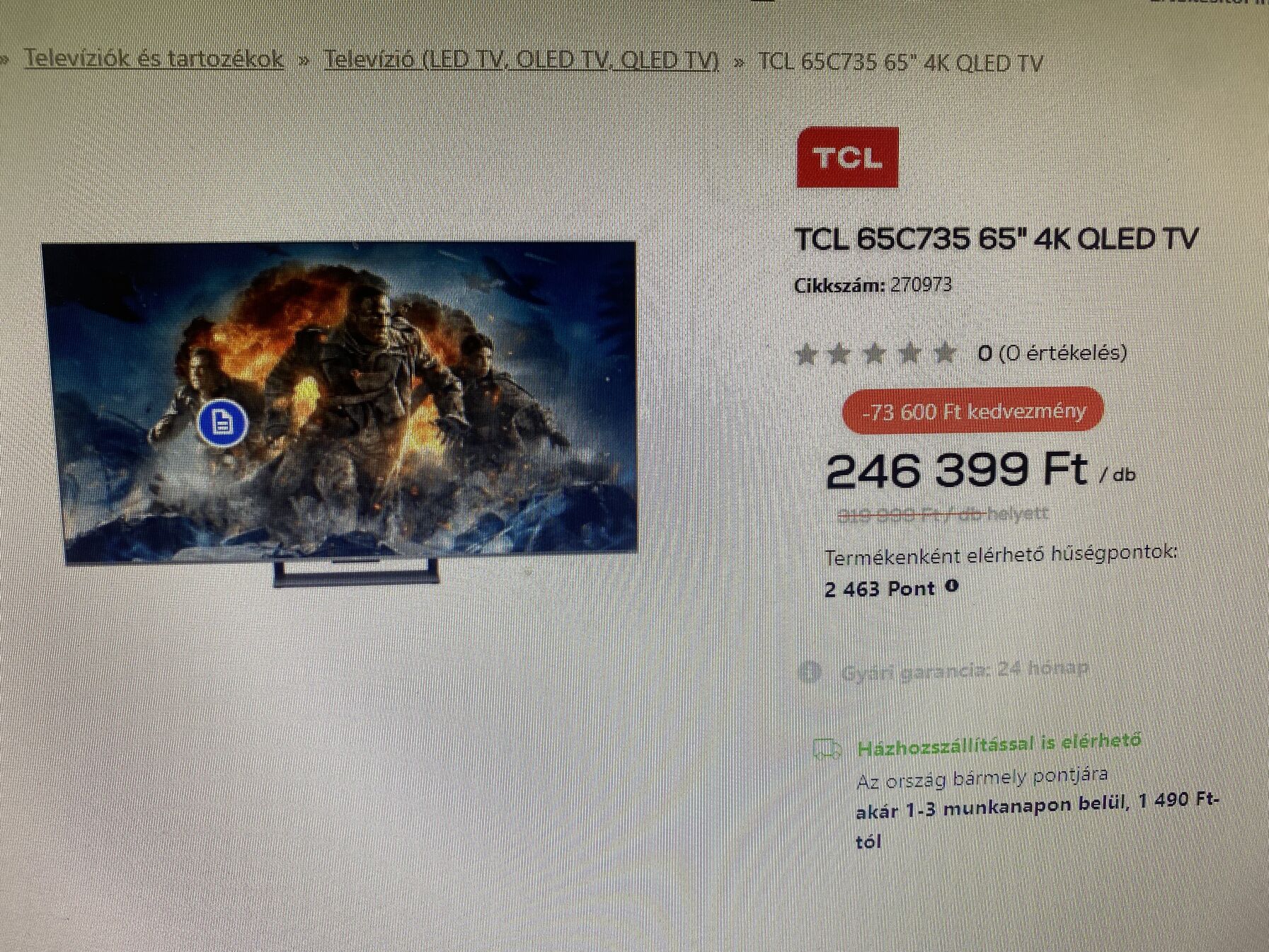This screenshot has height=952, width=1269.
Task: Click the info icon beside 2 463 Pont
Action: point(952,587)
